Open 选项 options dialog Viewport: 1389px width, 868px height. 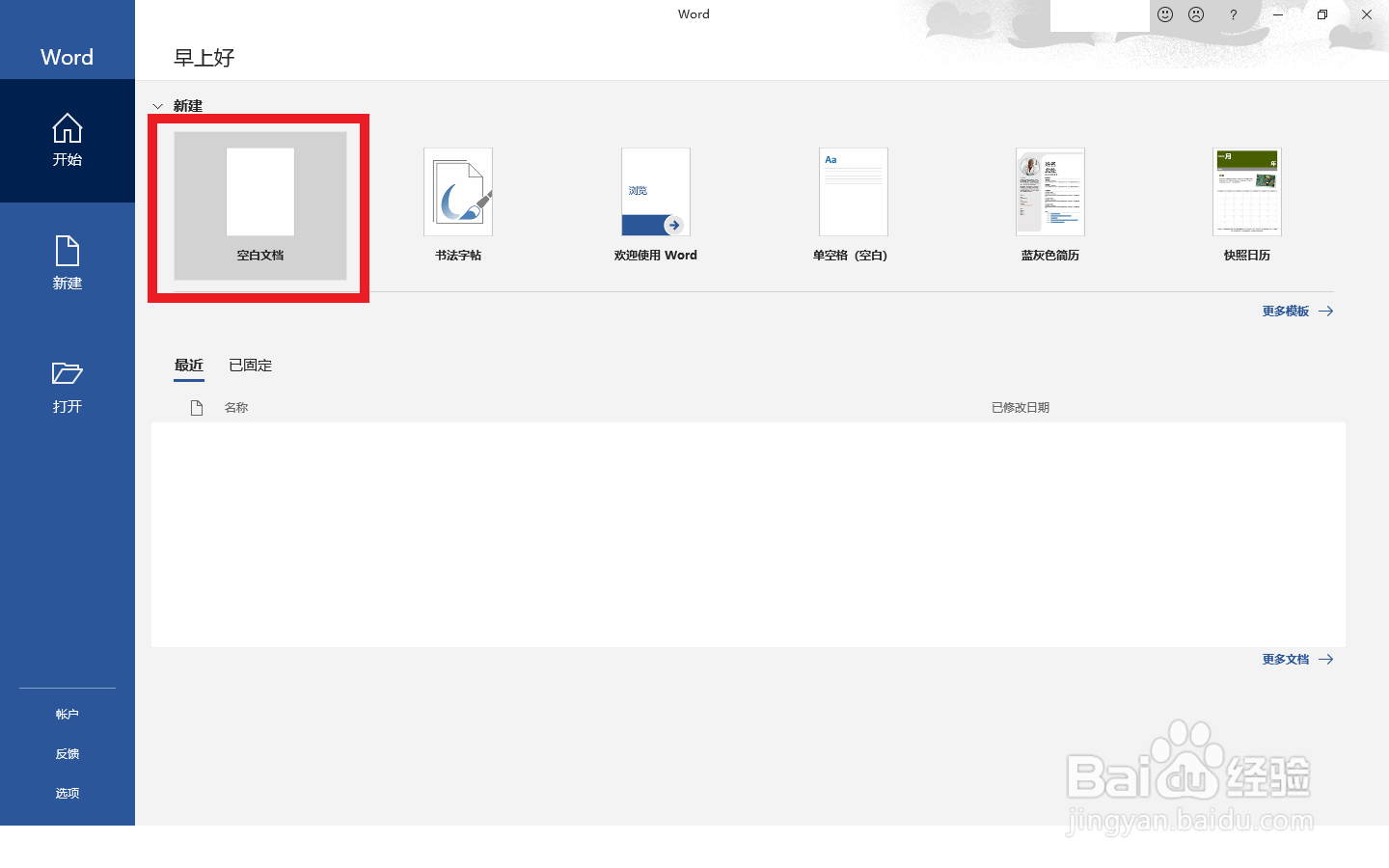(x=68, y=794)
